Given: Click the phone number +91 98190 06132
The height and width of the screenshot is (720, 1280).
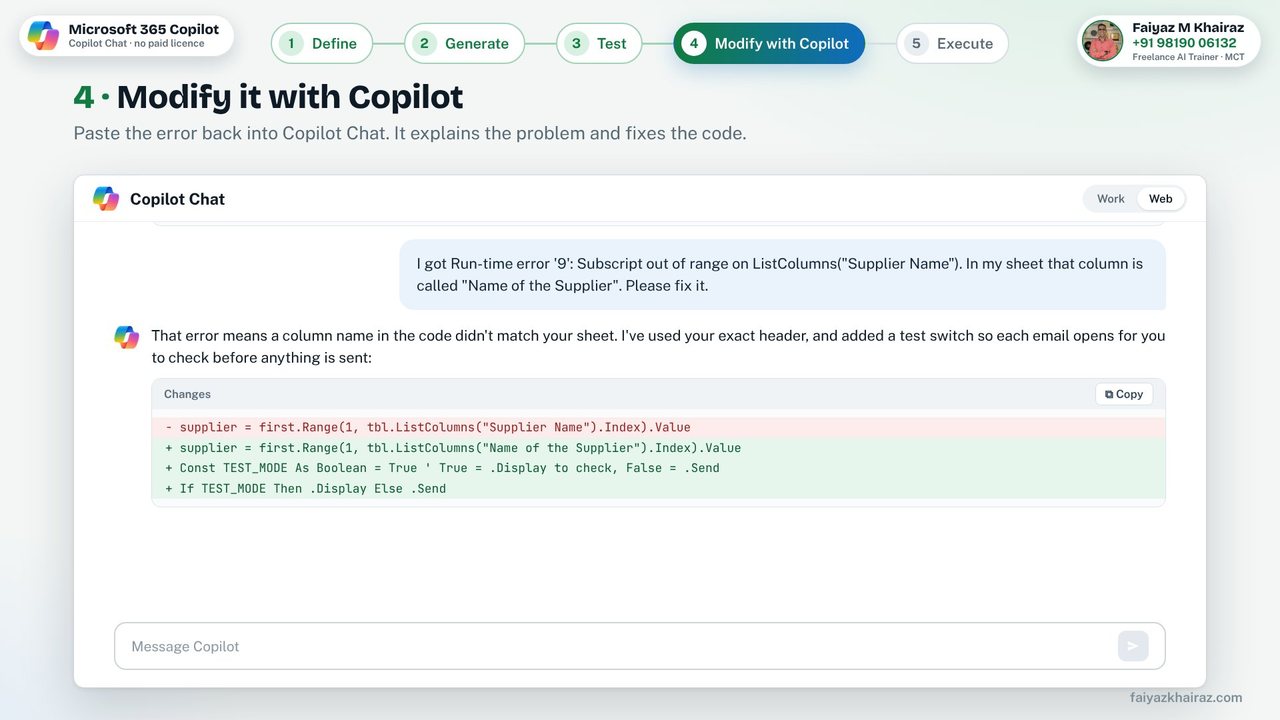Looking at the screenshot, I should point(1184,43).
